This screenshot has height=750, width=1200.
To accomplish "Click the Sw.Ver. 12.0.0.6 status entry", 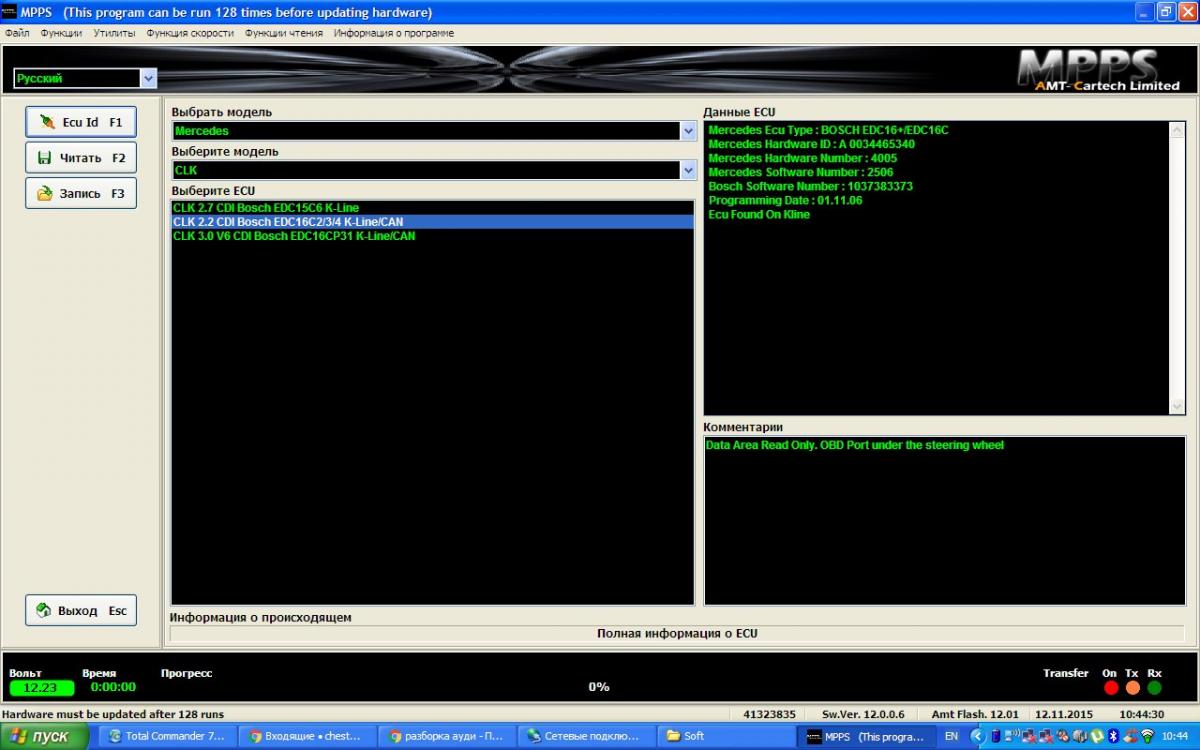I will [863, 714].
